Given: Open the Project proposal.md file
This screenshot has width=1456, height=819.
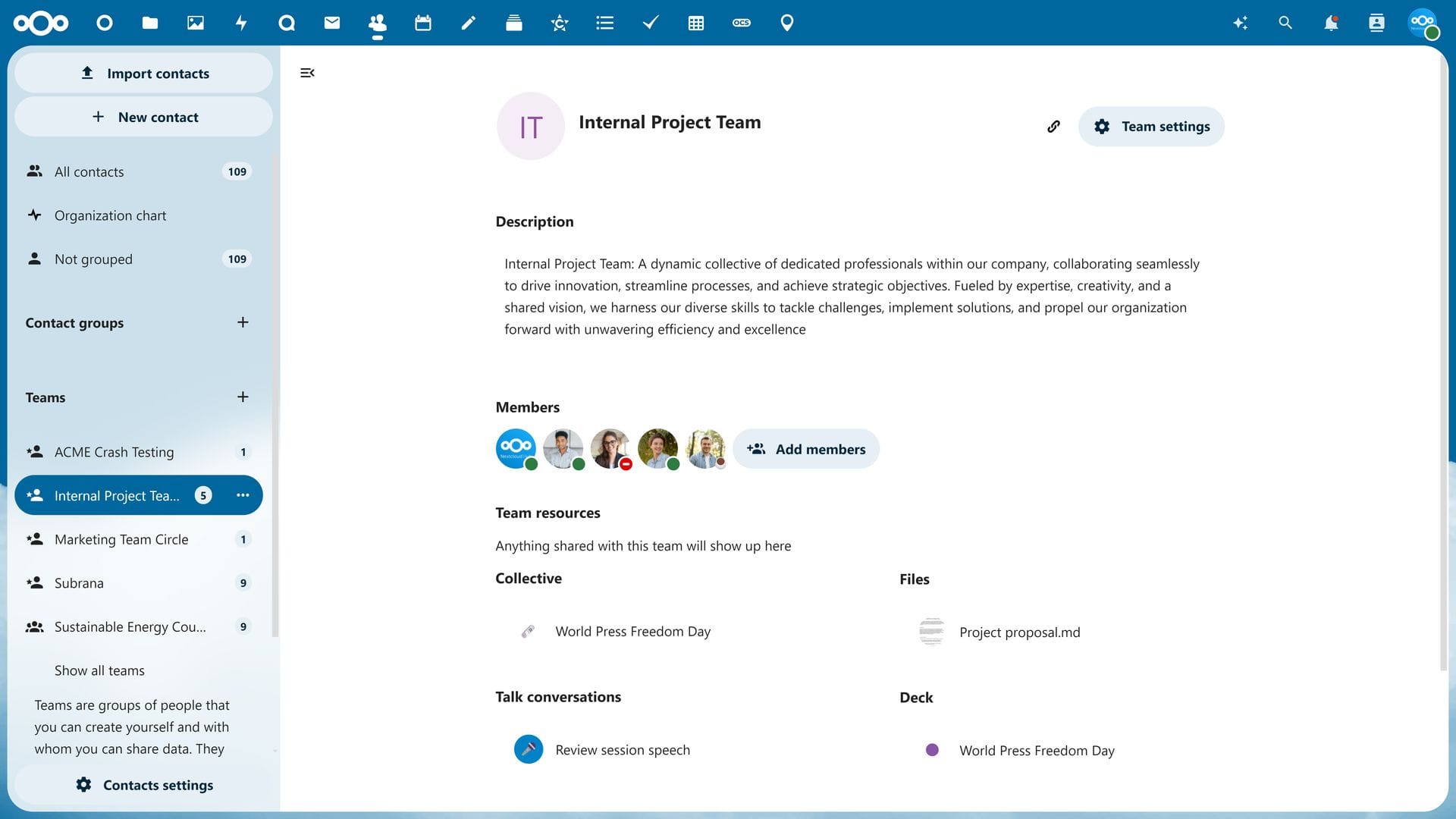Looking at the screenshot, I should 1019,632.
